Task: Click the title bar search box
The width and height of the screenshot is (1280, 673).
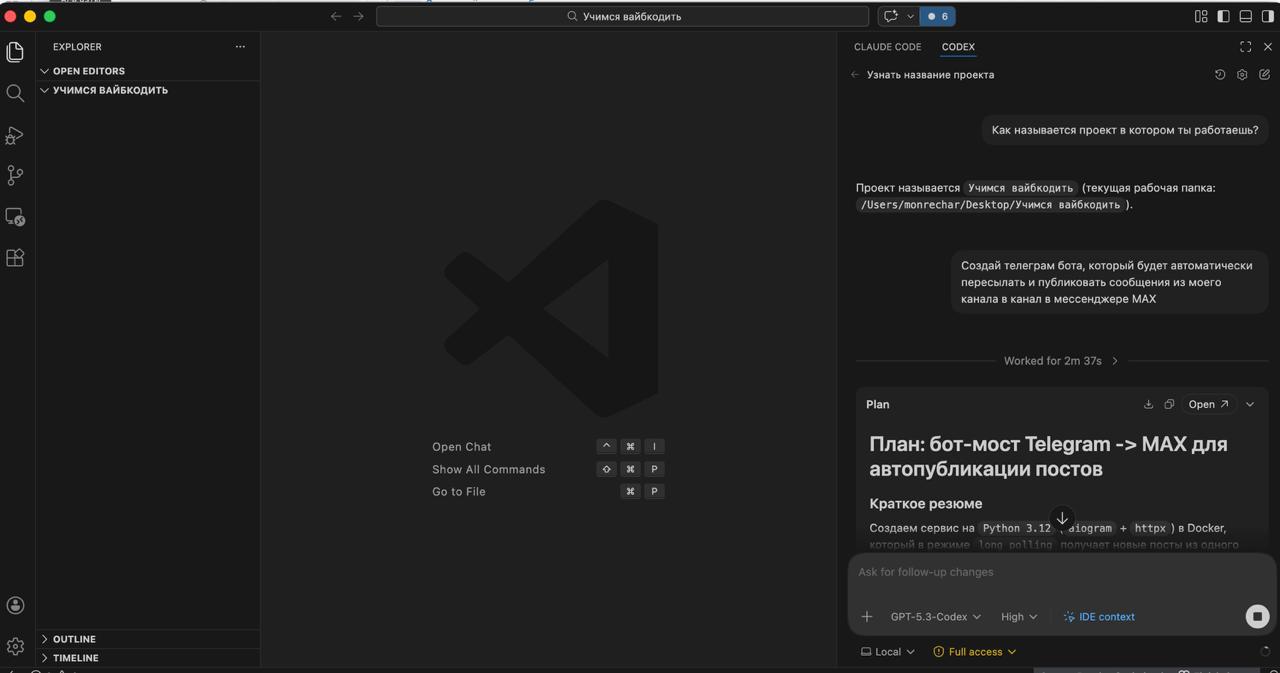Action: tap(622, 16)
